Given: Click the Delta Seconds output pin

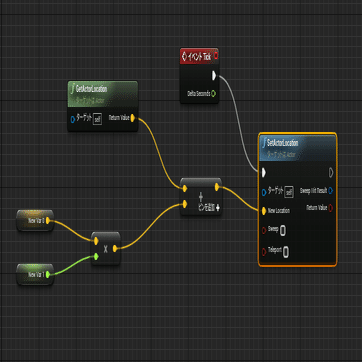Looking at the screenshot, I should (x=214, y=94).
